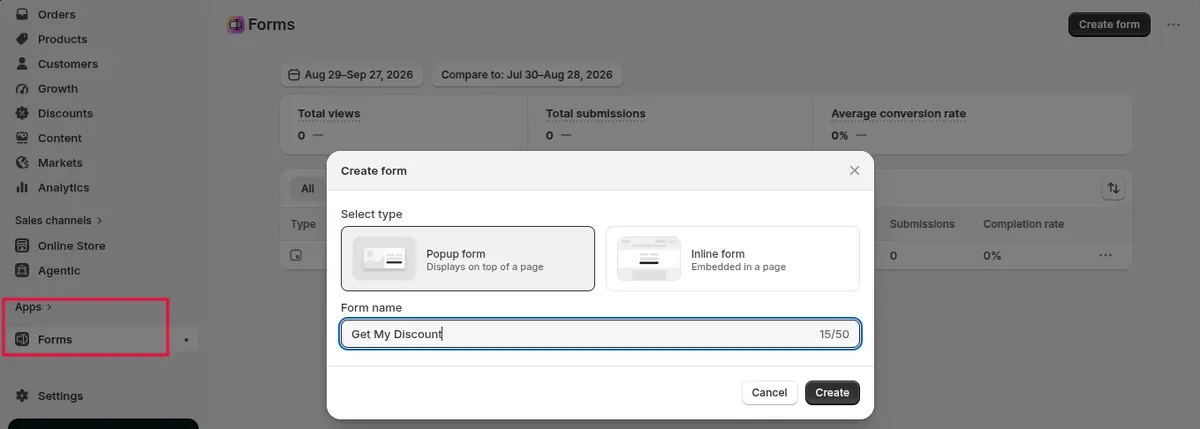This screenshot has height=429, width=1200.
Task: Click the Create button in dialog
Action: (832, 393)
